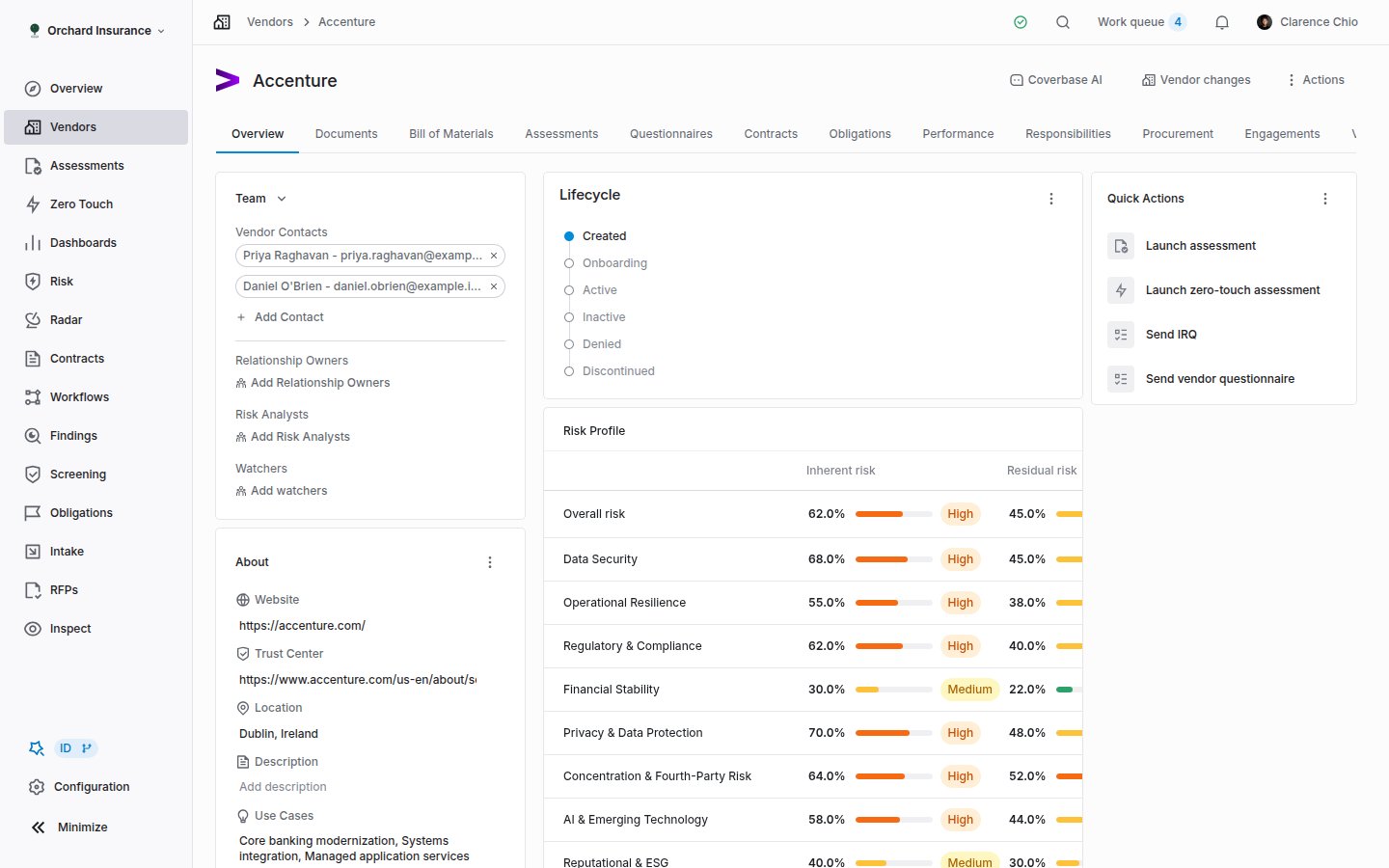The width and height of the screenshot is (1389, 868).
Task: Select the Denied lifecycle stage
Action: (x=592, y=344)
